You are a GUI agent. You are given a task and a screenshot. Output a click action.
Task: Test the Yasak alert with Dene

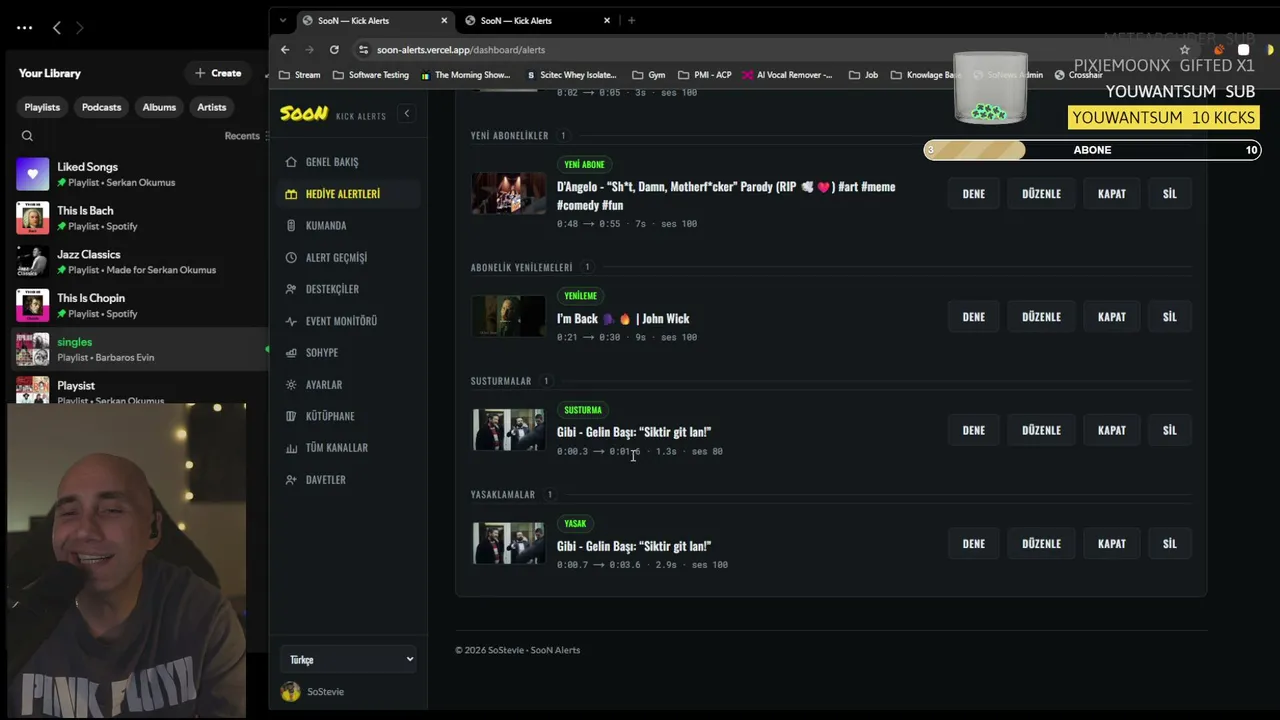pos(974,544)
